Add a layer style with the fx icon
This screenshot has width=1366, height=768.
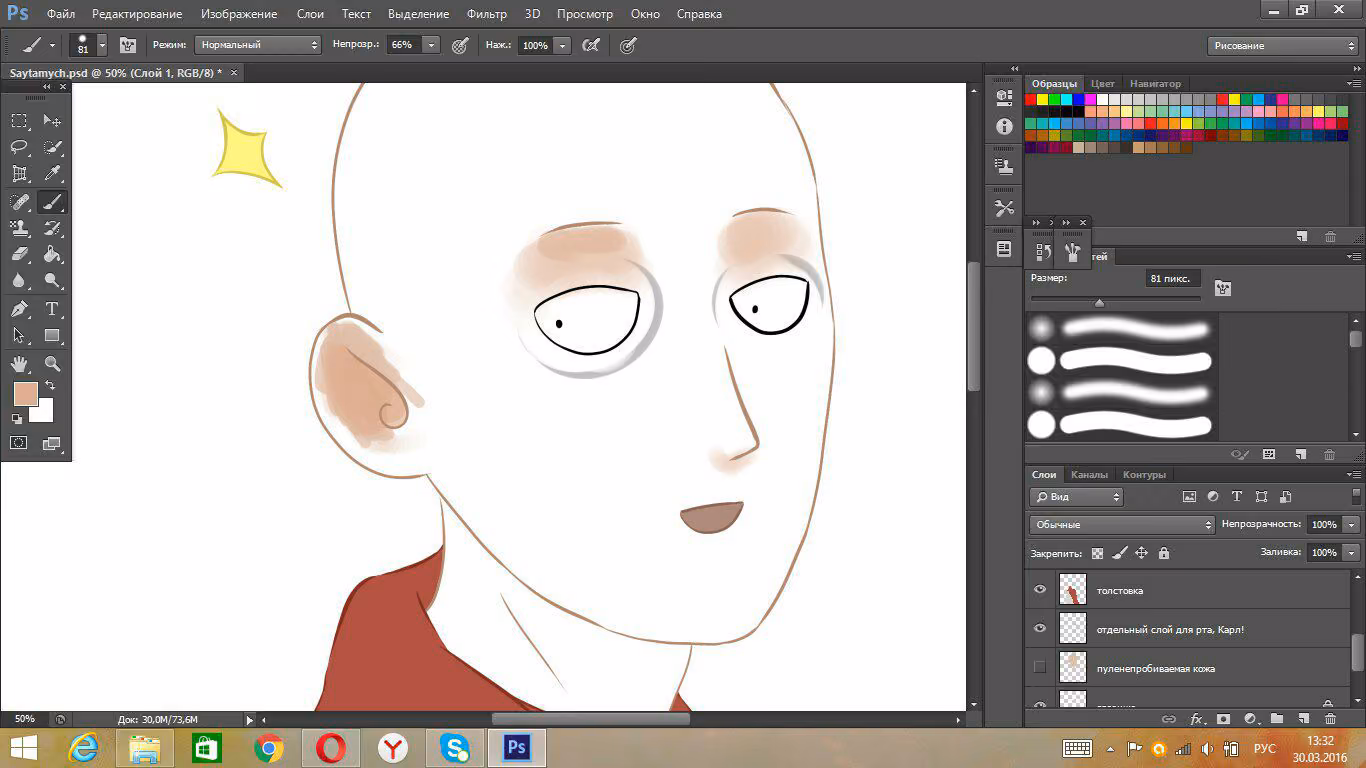coord(1196,719)
